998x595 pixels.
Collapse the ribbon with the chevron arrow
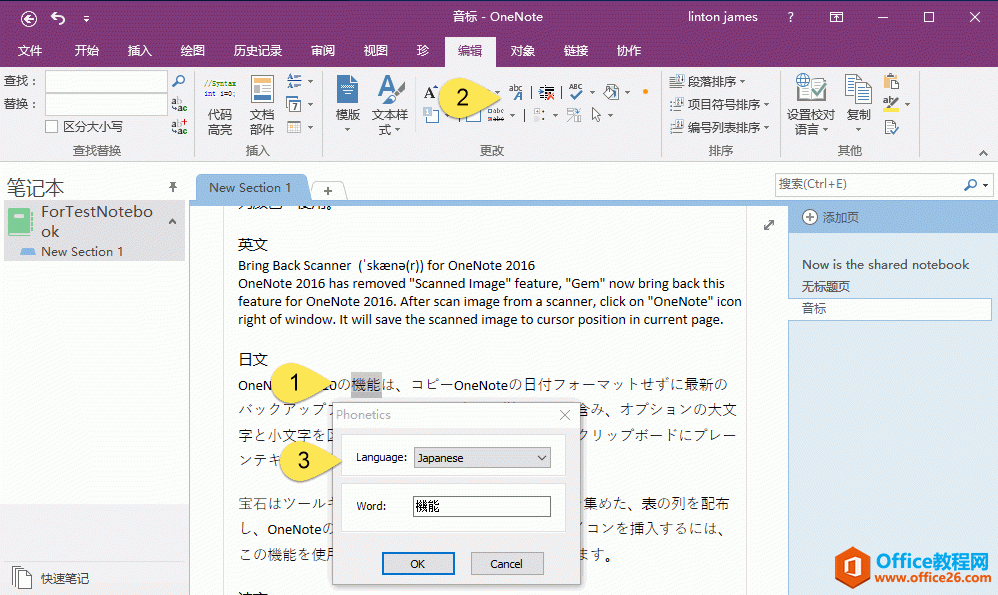coord(983,153)
